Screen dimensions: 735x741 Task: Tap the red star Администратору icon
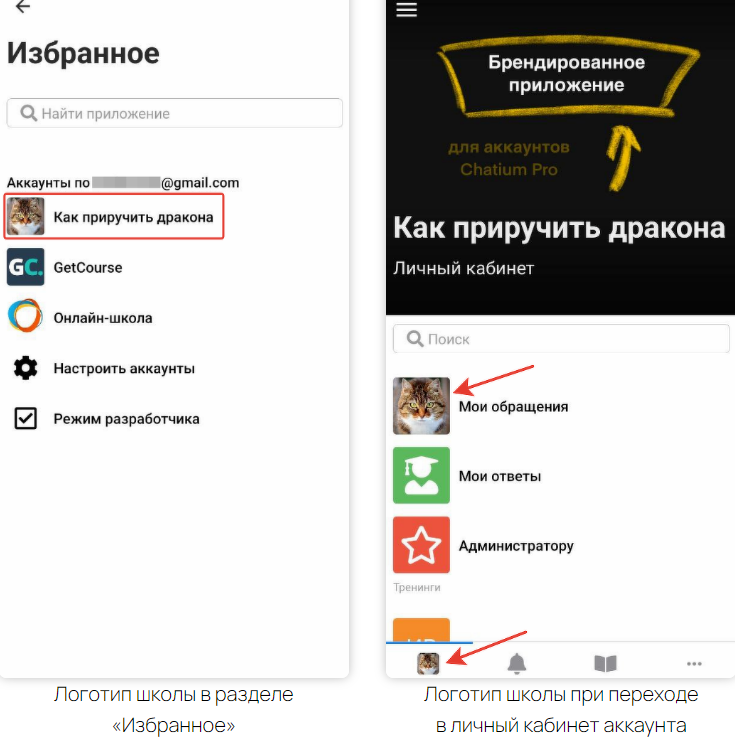(x=421, y=545)
